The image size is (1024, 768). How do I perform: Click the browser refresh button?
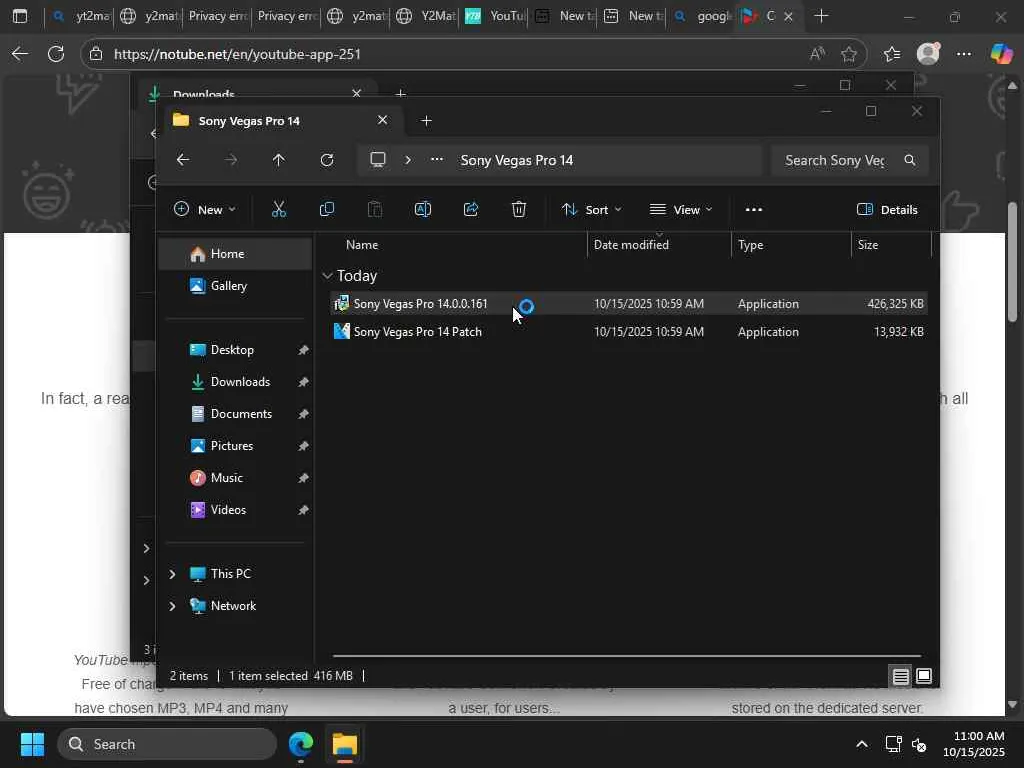(x=56, y=54)
